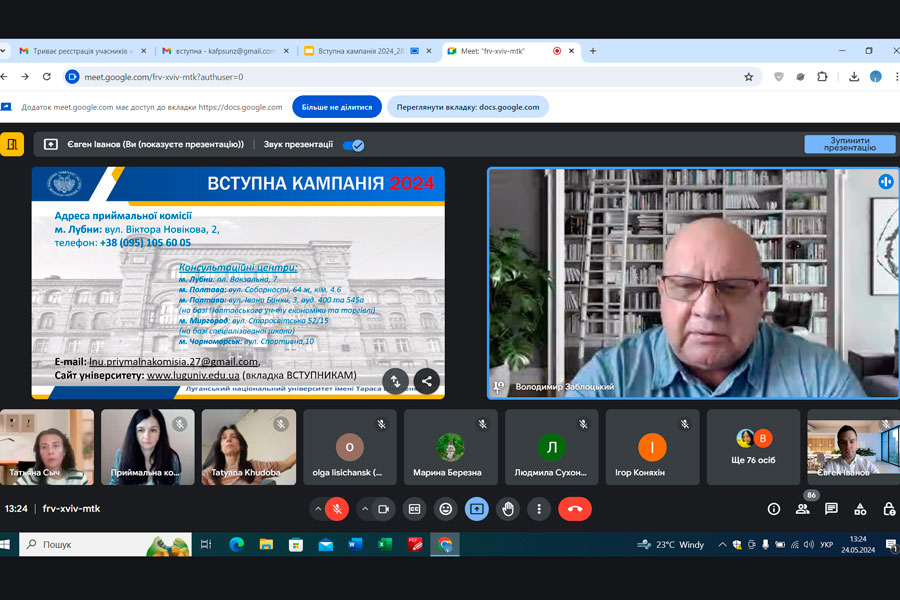
Task: Turn on closed captions
Action: 414,509
